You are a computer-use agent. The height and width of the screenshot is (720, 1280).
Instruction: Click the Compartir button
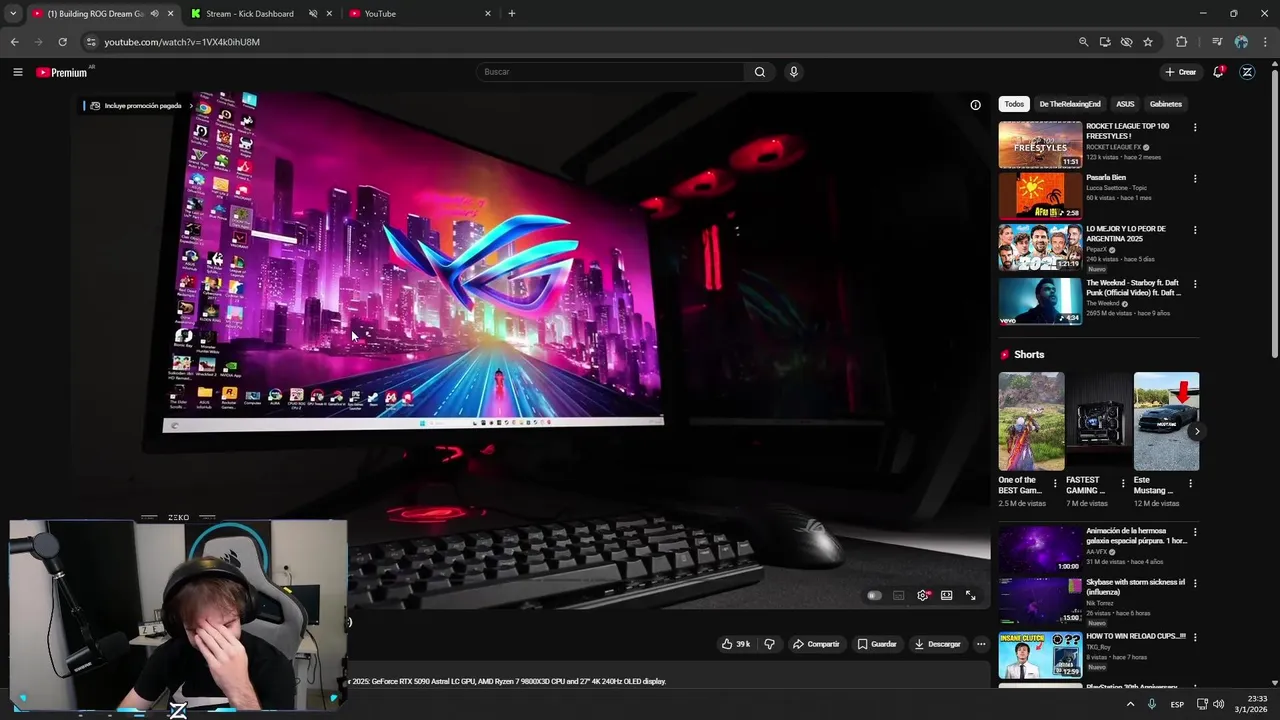point(816,644)
